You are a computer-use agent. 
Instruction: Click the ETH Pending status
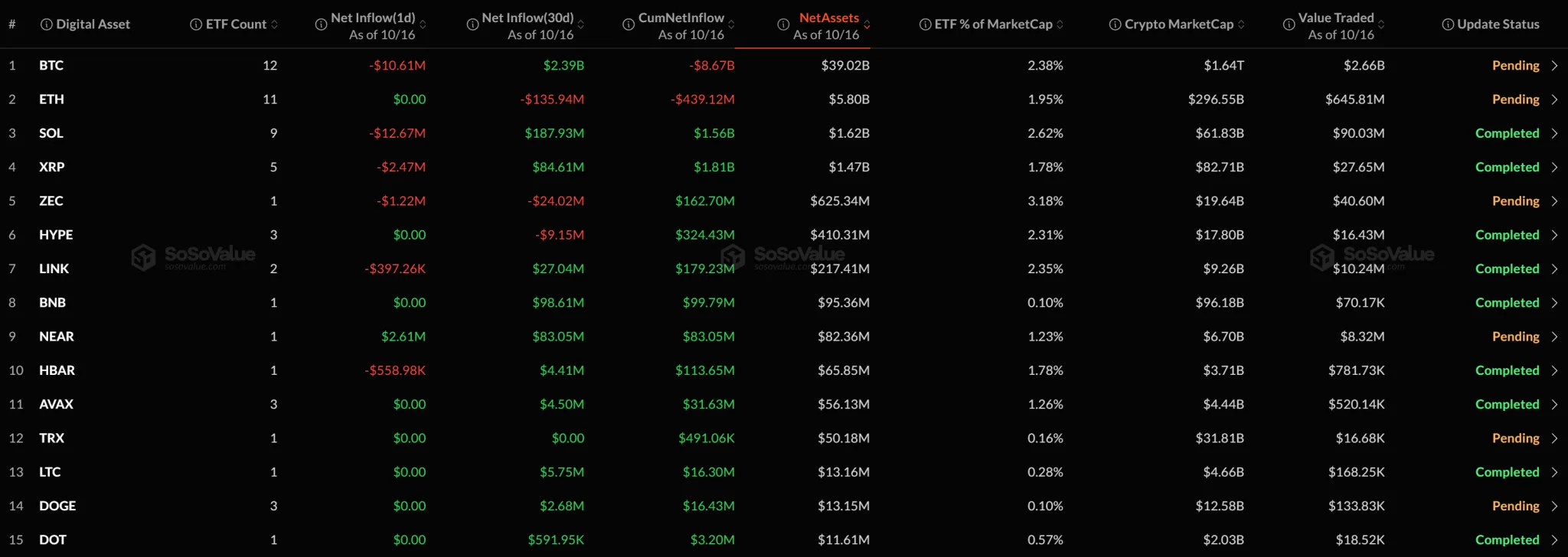pyautogui.click(x=1516, y=99)
